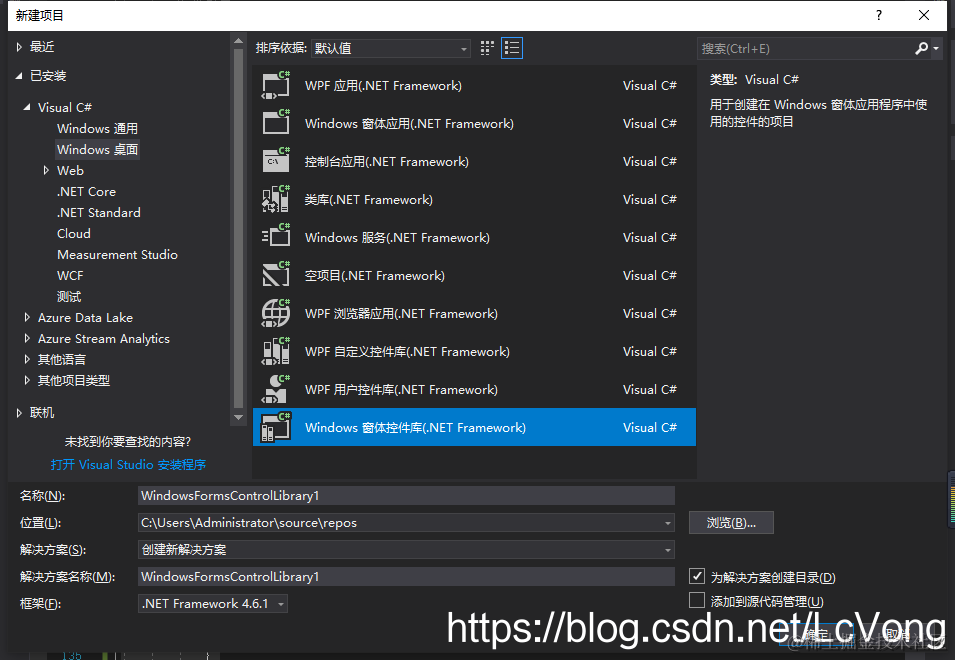
Task: Click the Console App template icon
Action: pos(276,161)
